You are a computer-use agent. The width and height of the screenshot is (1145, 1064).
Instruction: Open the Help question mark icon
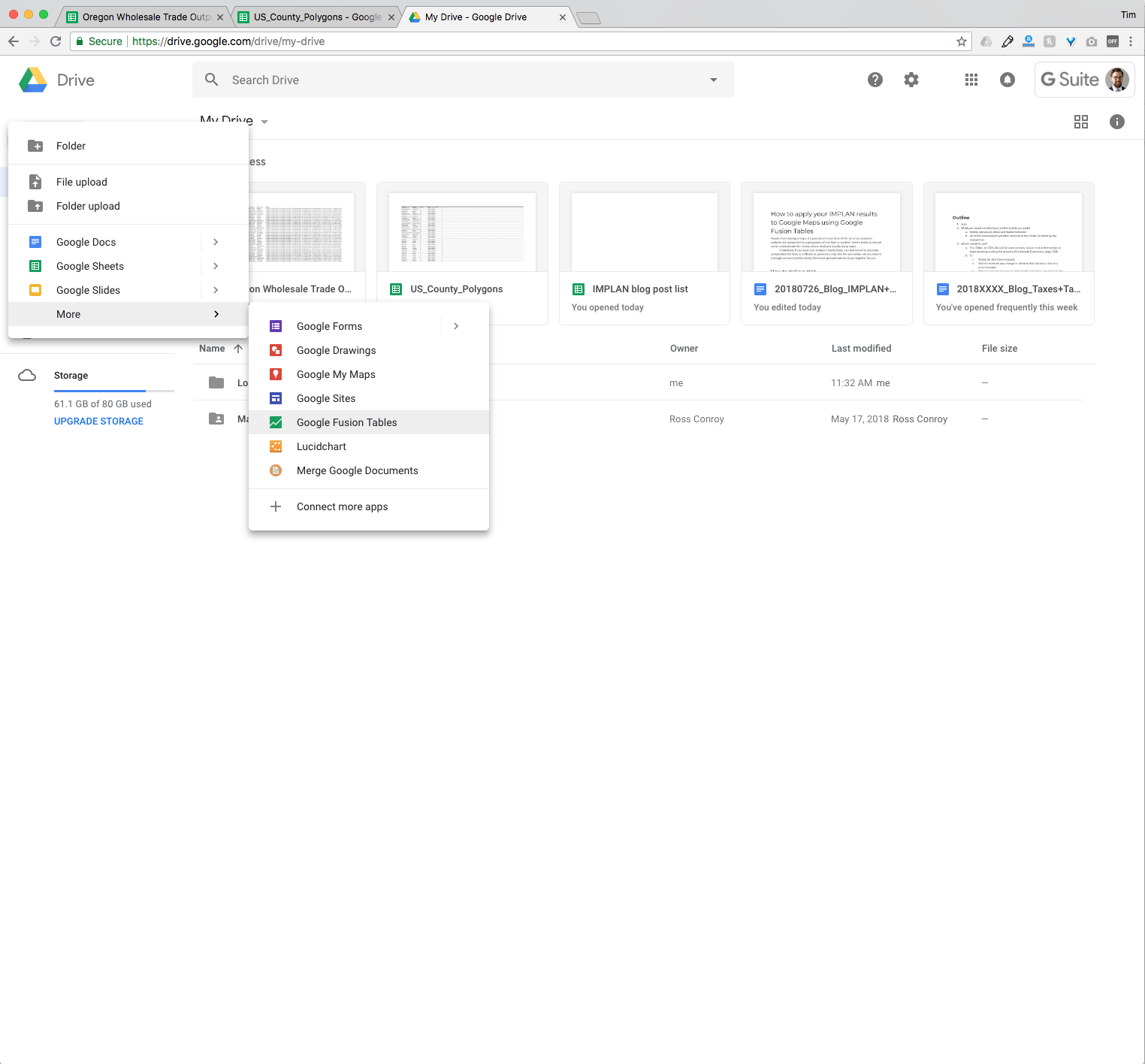coord(875,80)
